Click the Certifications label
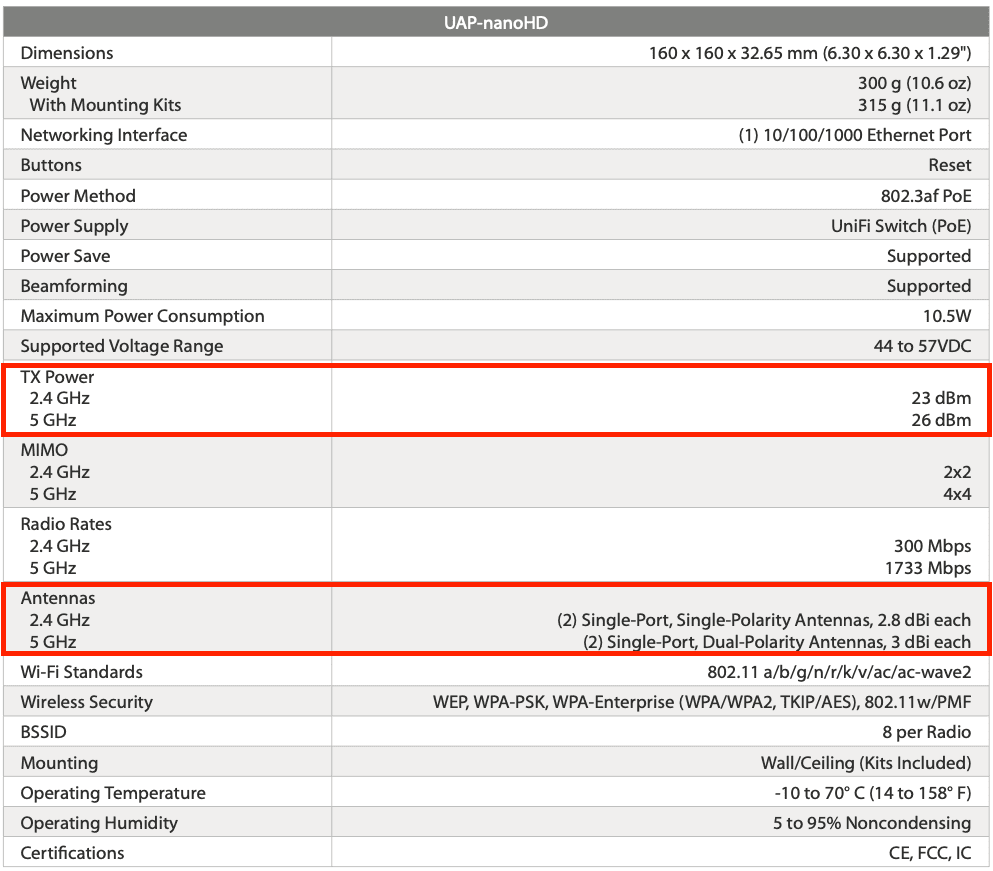993x871 pixels. click(73, 853)
